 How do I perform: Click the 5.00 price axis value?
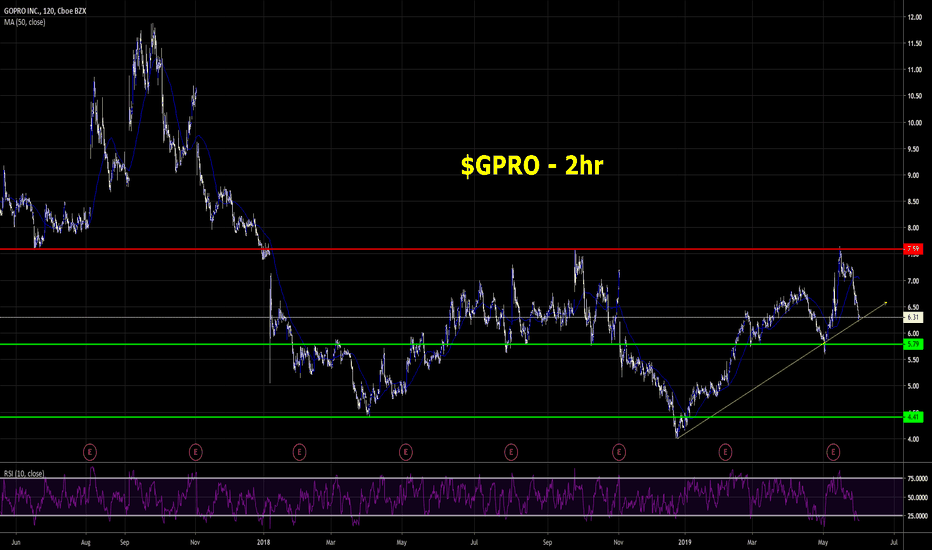point(914,386)
